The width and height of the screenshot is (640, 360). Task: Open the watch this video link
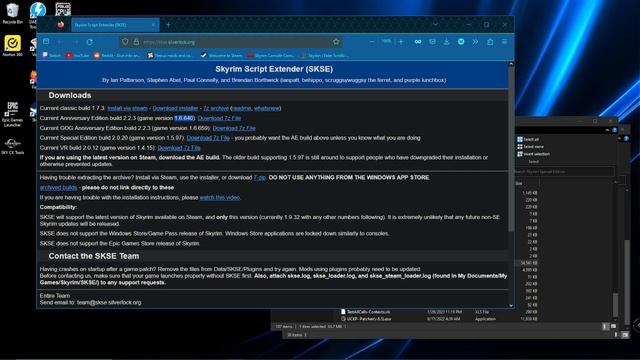220,198
